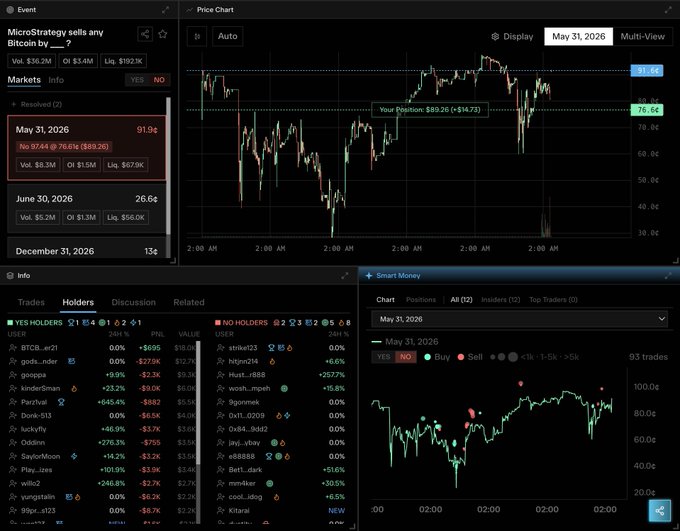
Task: Toggle NO side in Markets panel
Action: (159, 80)
